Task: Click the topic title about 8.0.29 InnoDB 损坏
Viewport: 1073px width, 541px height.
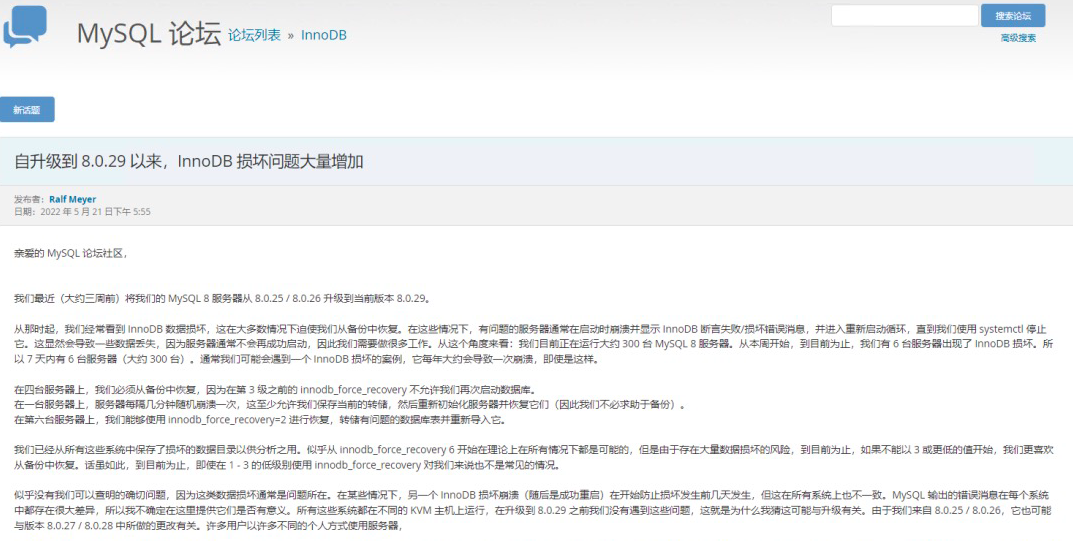Action: (x=189, y=161)
